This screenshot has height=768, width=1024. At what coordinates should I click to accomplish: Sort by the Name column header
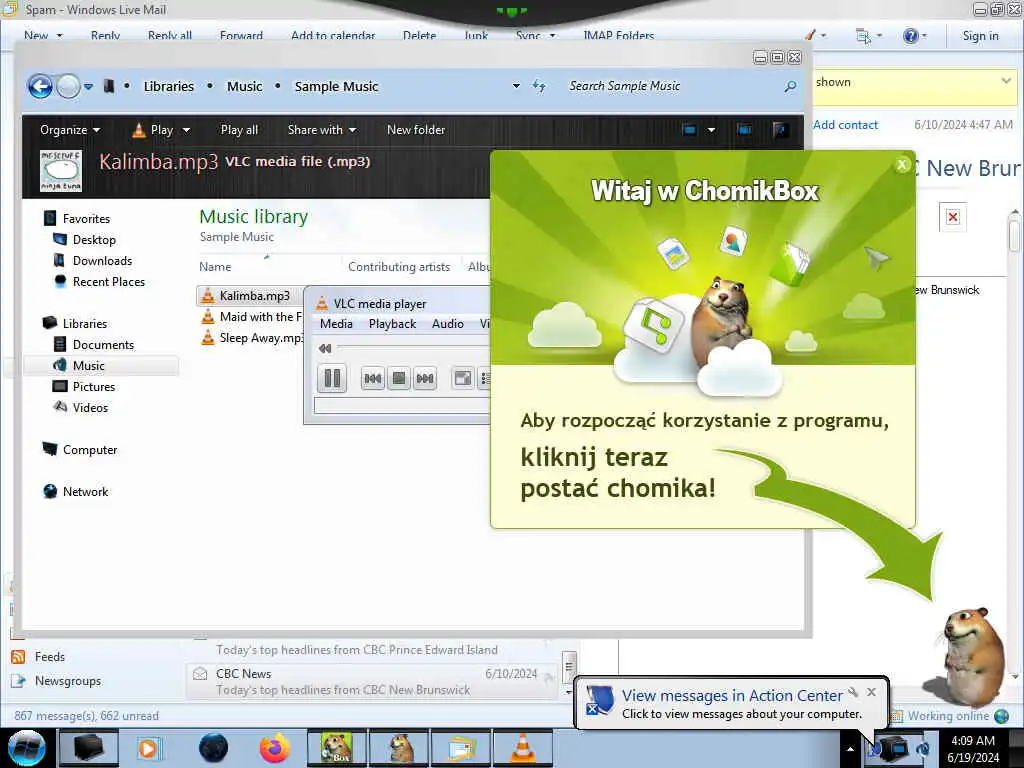coord(268,266)
